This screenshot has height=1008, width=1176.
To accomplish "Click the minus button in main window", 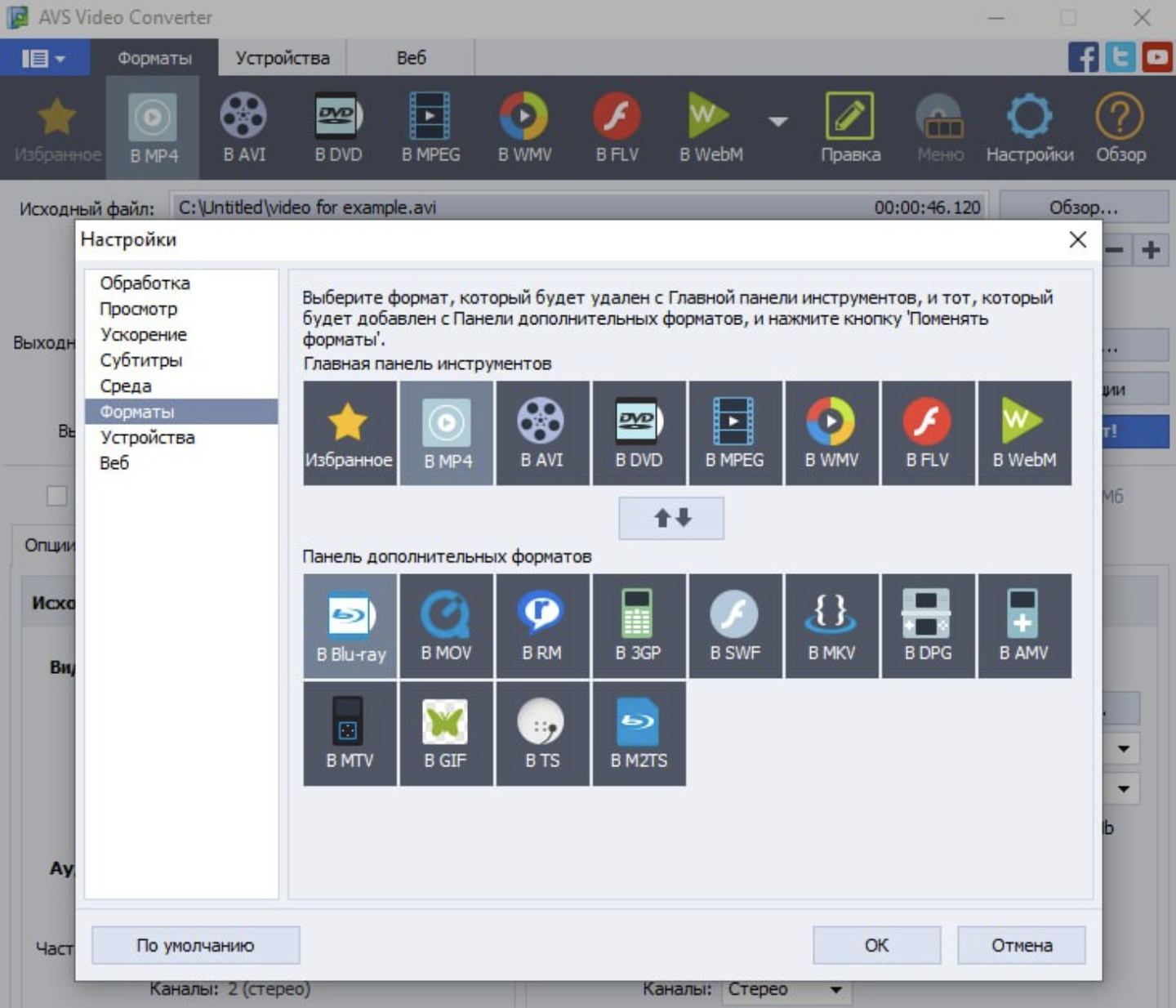I will 1116,250.
